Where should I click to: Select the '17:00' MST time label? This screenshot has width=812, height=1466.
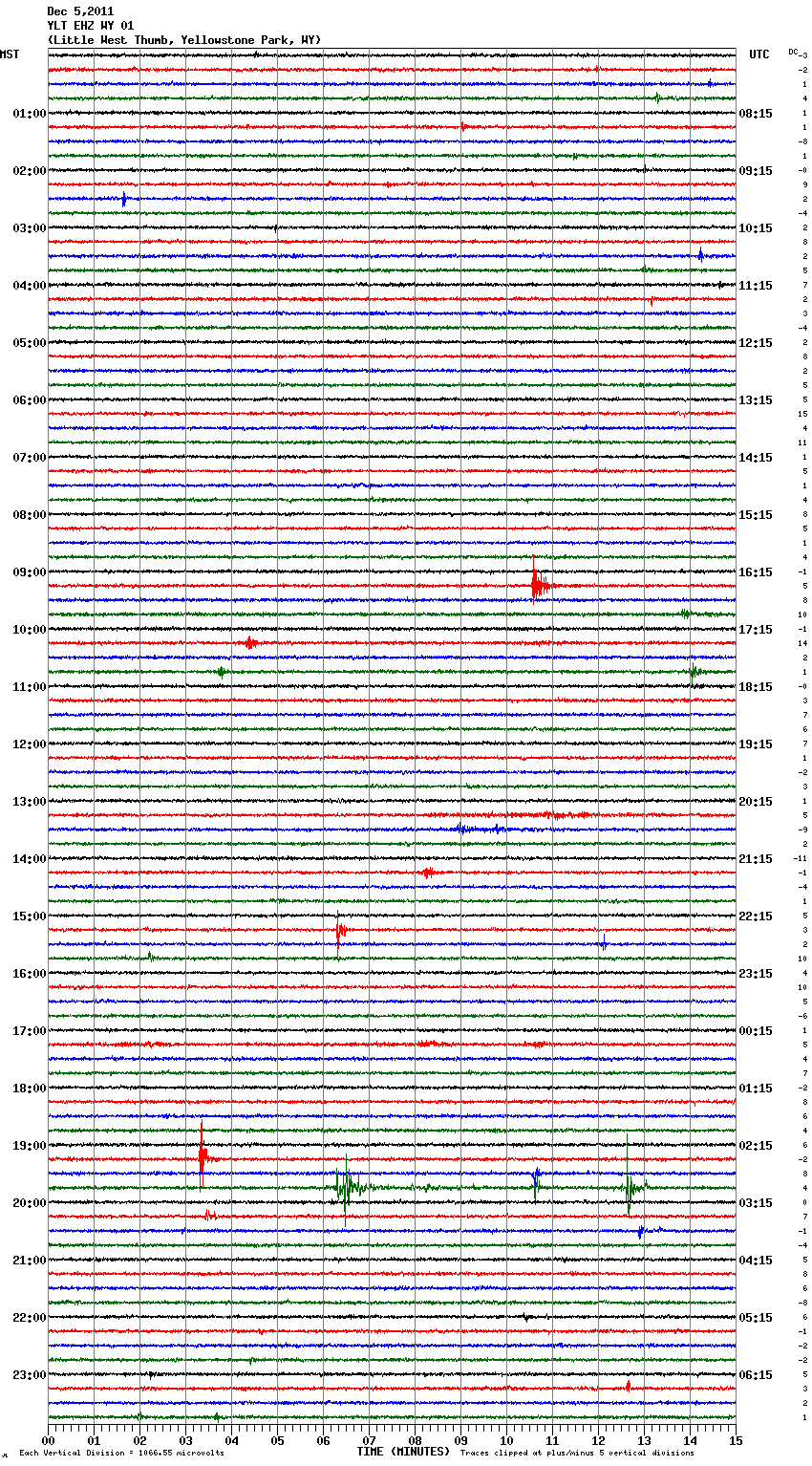point(29,1031)
